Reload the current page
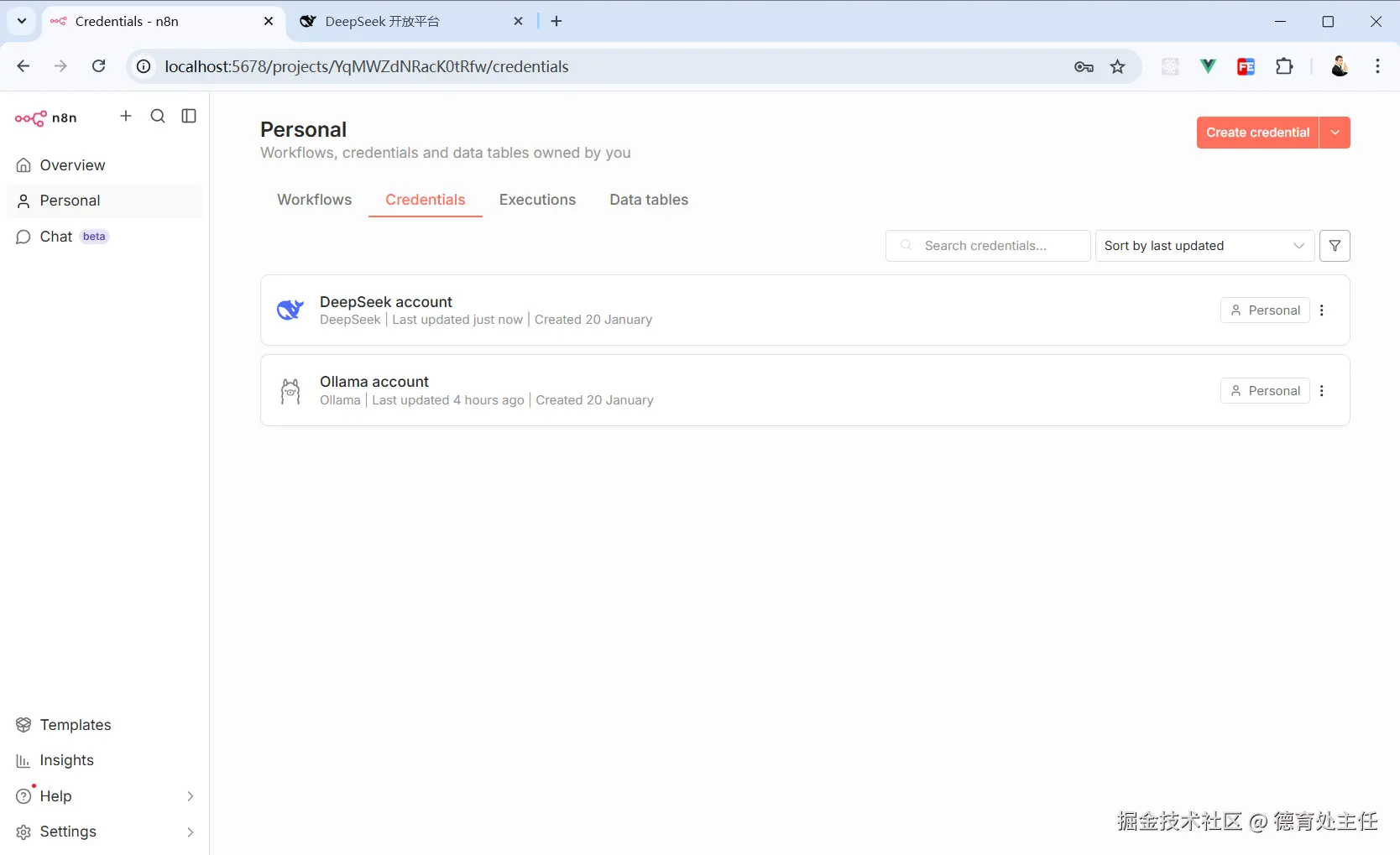 [x=99, y=66]
